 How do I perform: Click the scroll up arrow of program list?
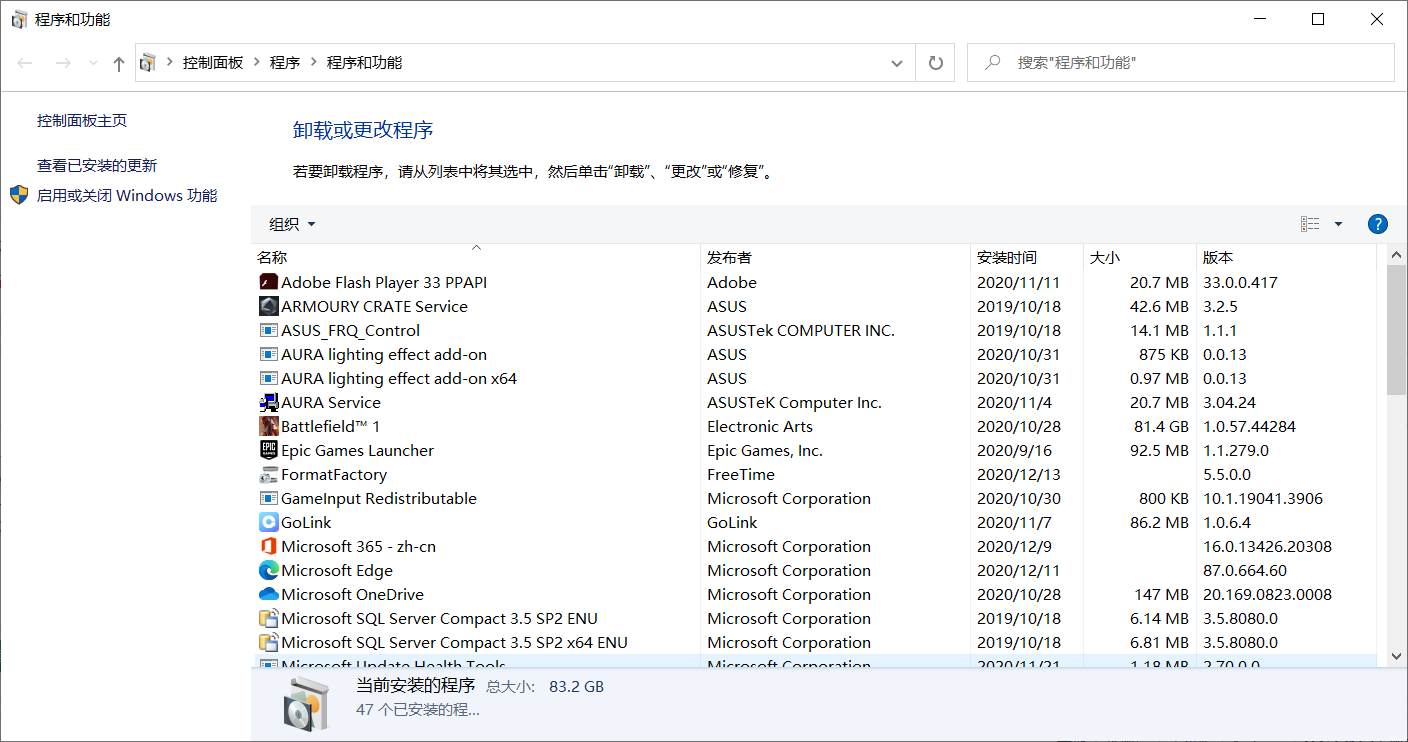click(1397, 255)
